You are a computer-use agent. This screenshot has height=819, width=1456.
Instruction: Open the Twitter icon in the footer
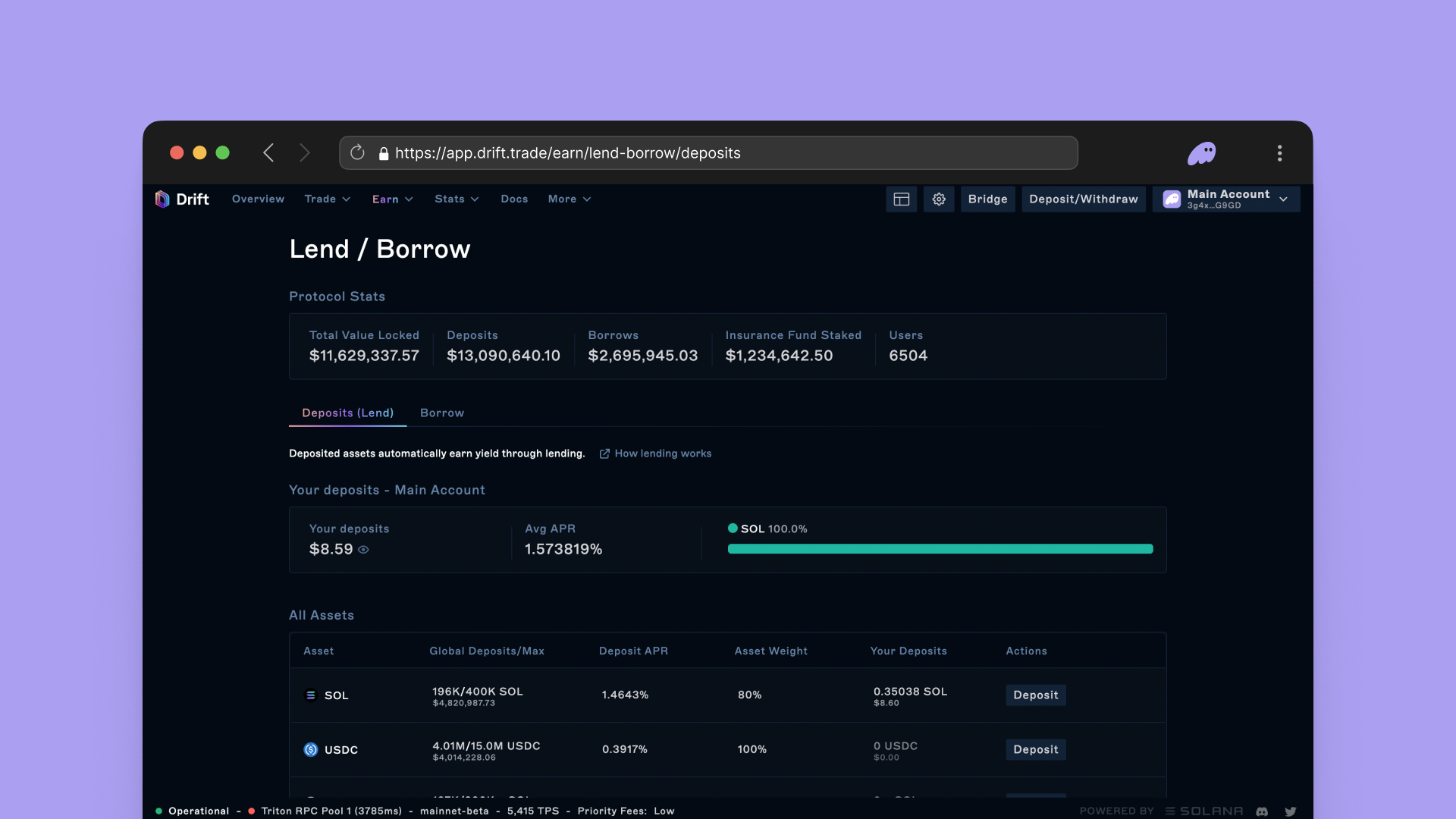(x=1290, y=811)
